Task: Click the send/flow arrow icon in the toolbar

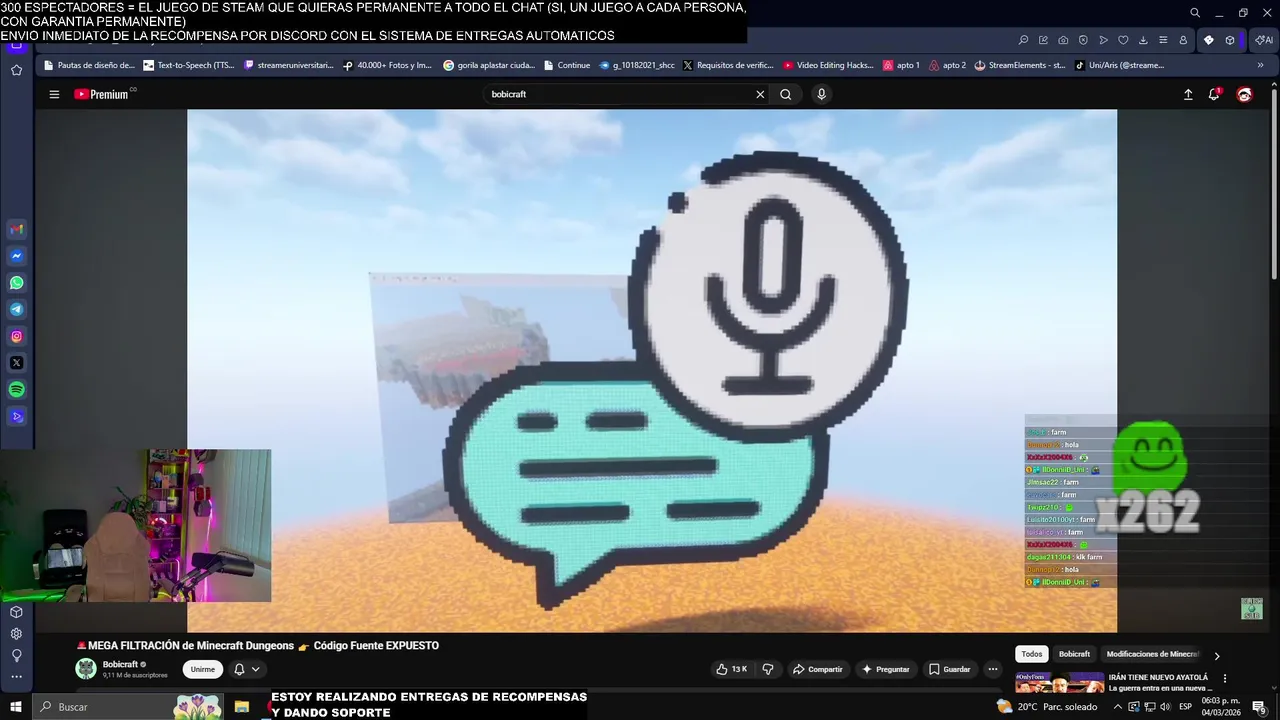Action: click(1103, 40)
